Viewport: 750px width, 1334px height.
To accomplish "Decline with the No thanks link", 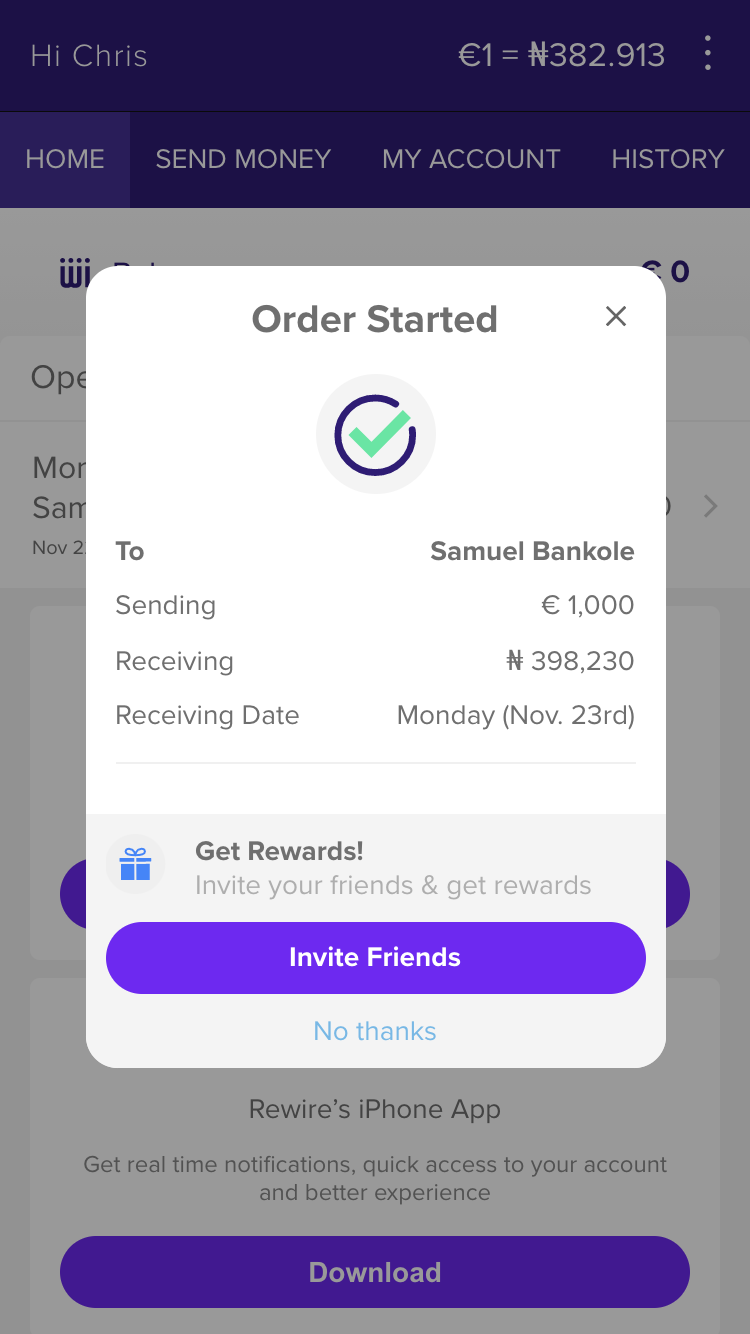I will pos(375,1031).
